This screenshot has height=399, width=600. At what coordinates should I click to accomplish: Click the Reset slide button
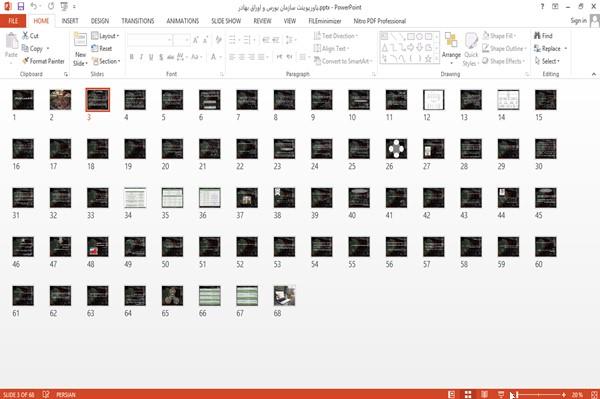[102, 49]
